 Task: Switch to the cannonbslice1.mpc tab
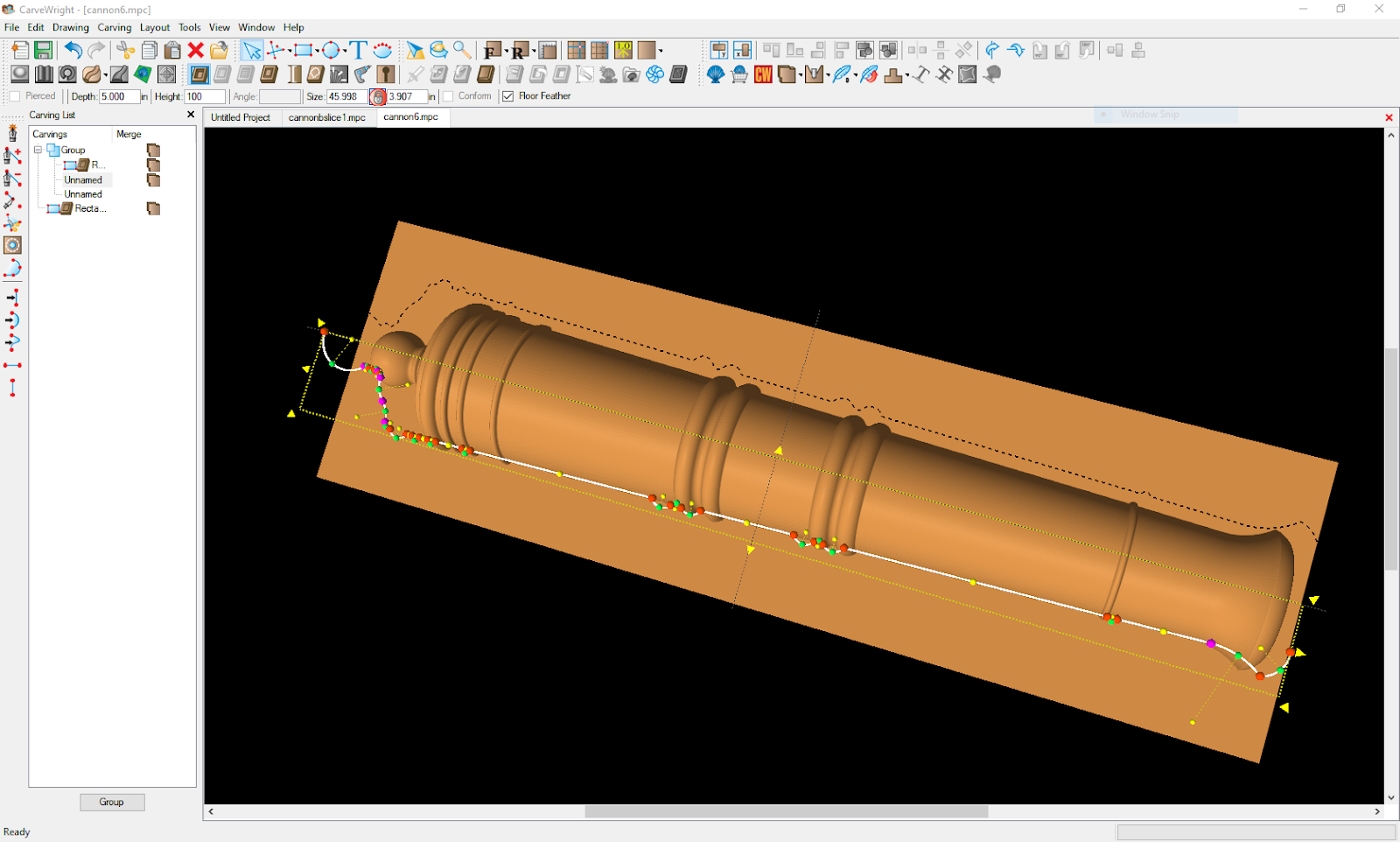click(327, 117)
